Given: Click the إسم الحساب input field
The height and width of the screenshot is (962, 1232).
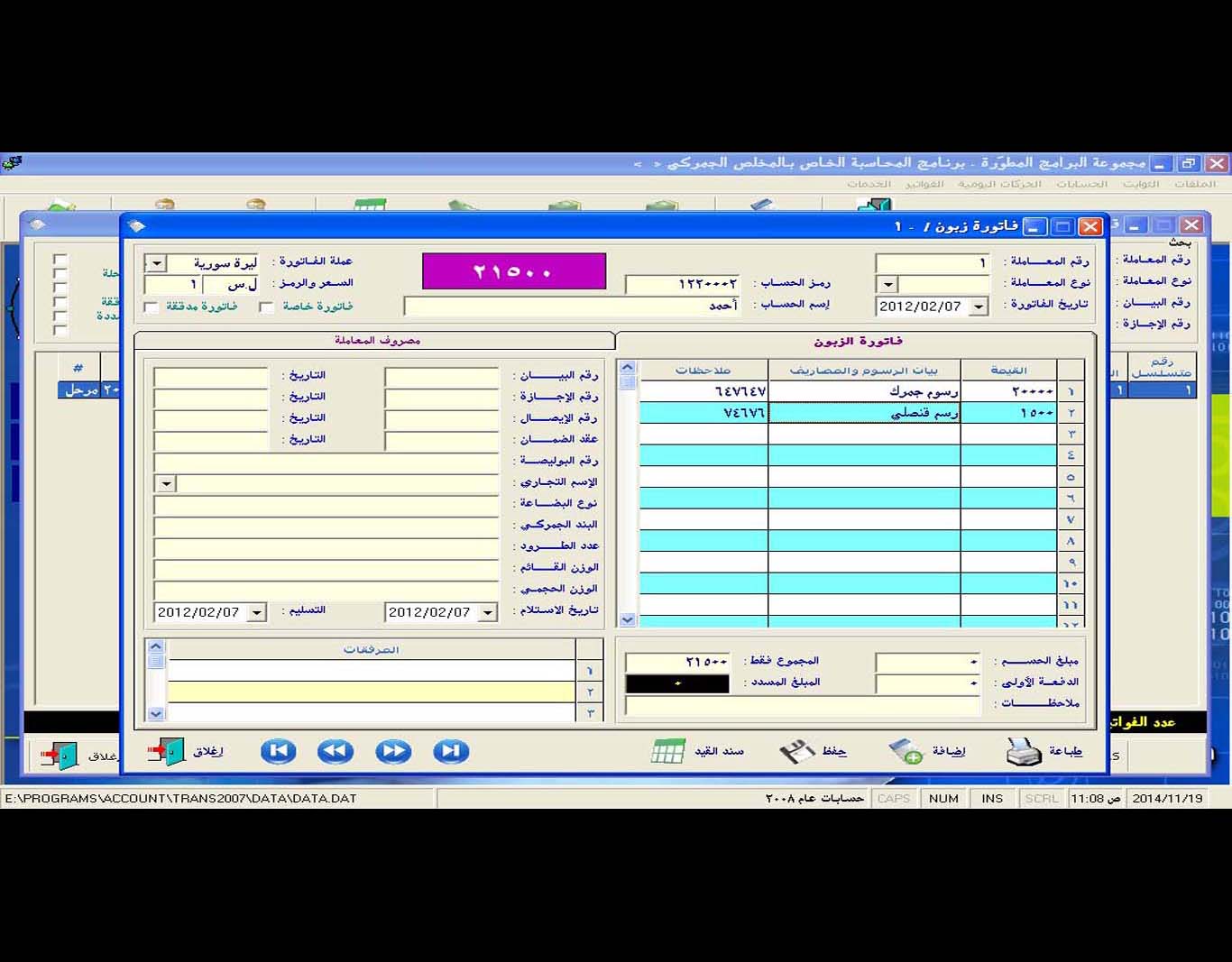Looking at the screenshot, I should pos(573,307).
